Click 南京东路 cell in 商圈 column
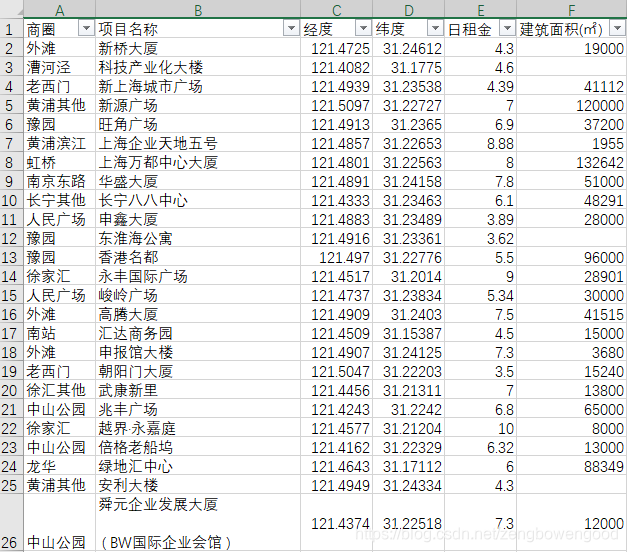Screen dimensions: 627x552 60,181
